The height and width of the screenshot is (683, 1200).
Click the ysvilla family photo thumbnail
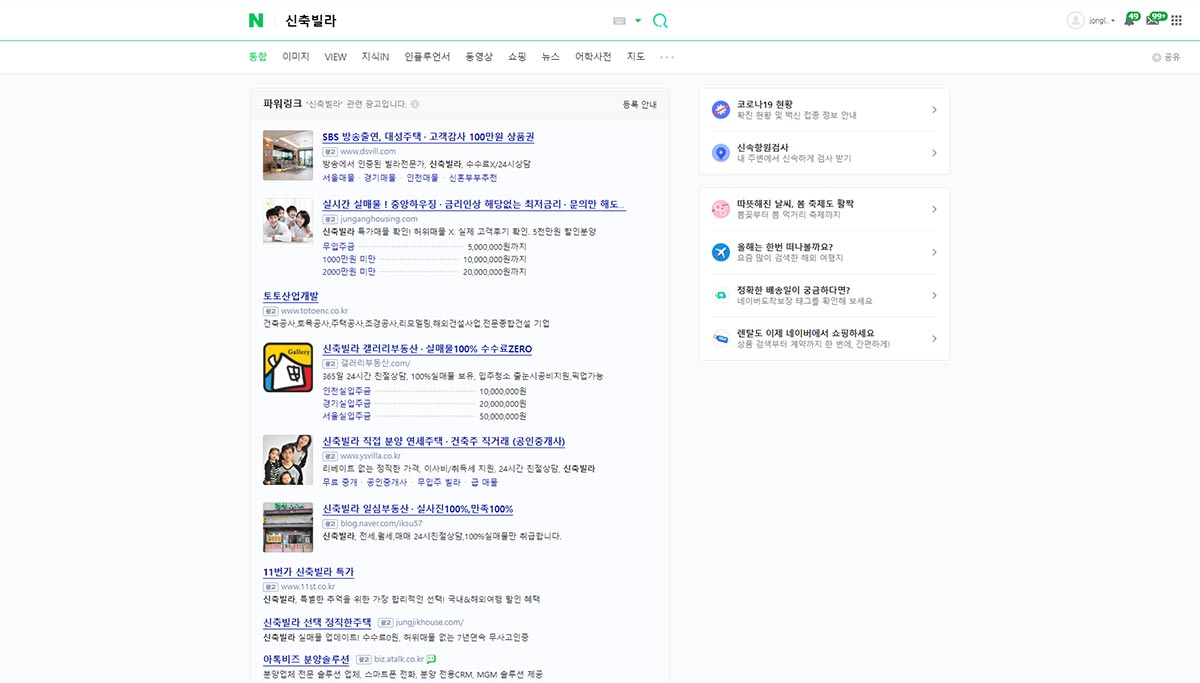click(x=288, y=460)
